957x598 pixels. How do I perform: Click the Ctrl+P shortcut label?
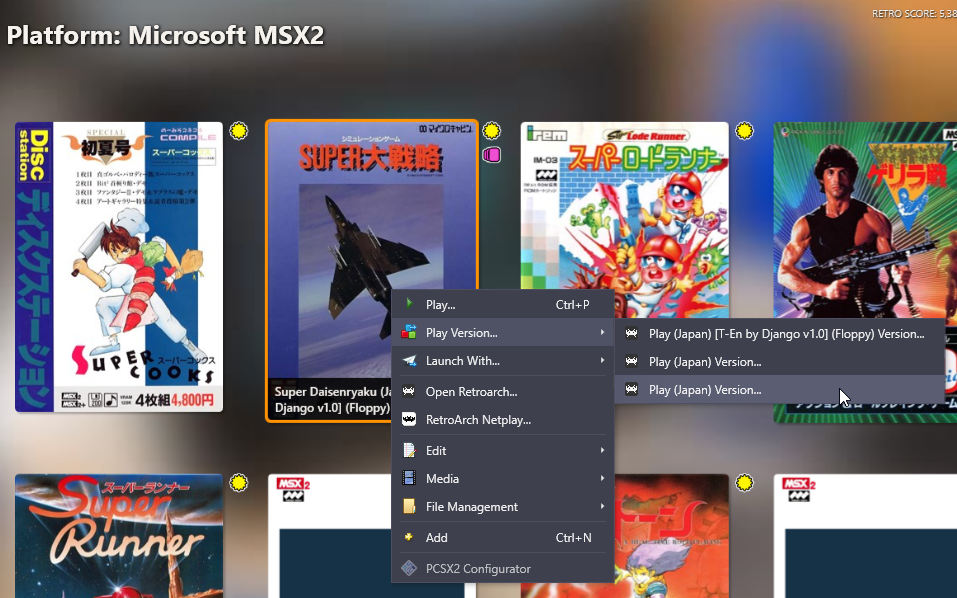(572, 304)
